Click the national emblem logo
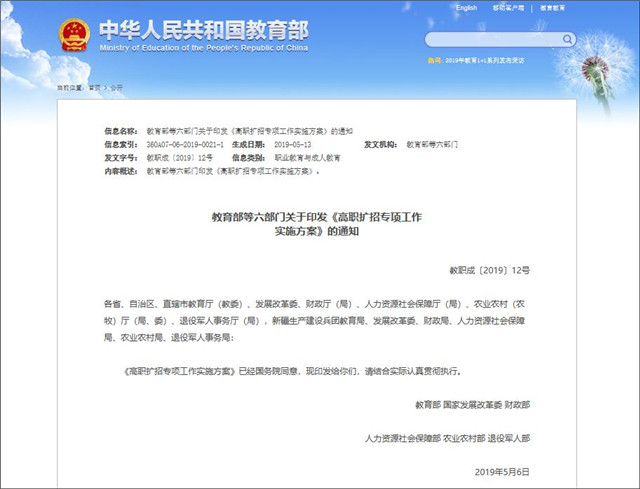 click(76, 33)
